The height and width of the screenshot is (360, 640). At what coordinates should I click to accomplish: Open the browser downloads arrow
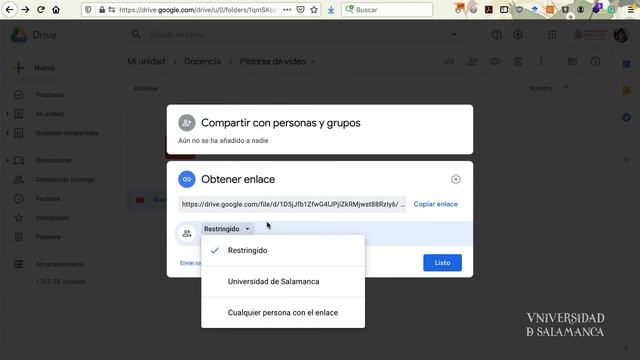[x=331, y=9]
